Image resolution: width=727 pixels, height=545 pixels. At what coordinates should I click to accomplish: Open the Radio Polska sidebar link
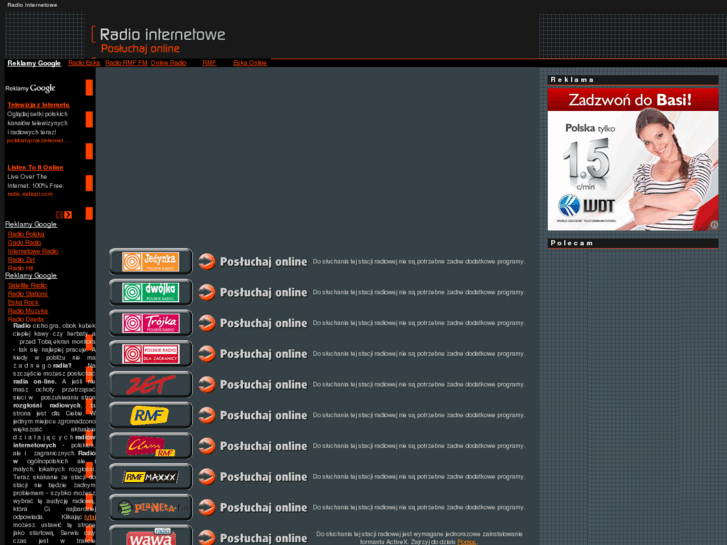point(26,234)
